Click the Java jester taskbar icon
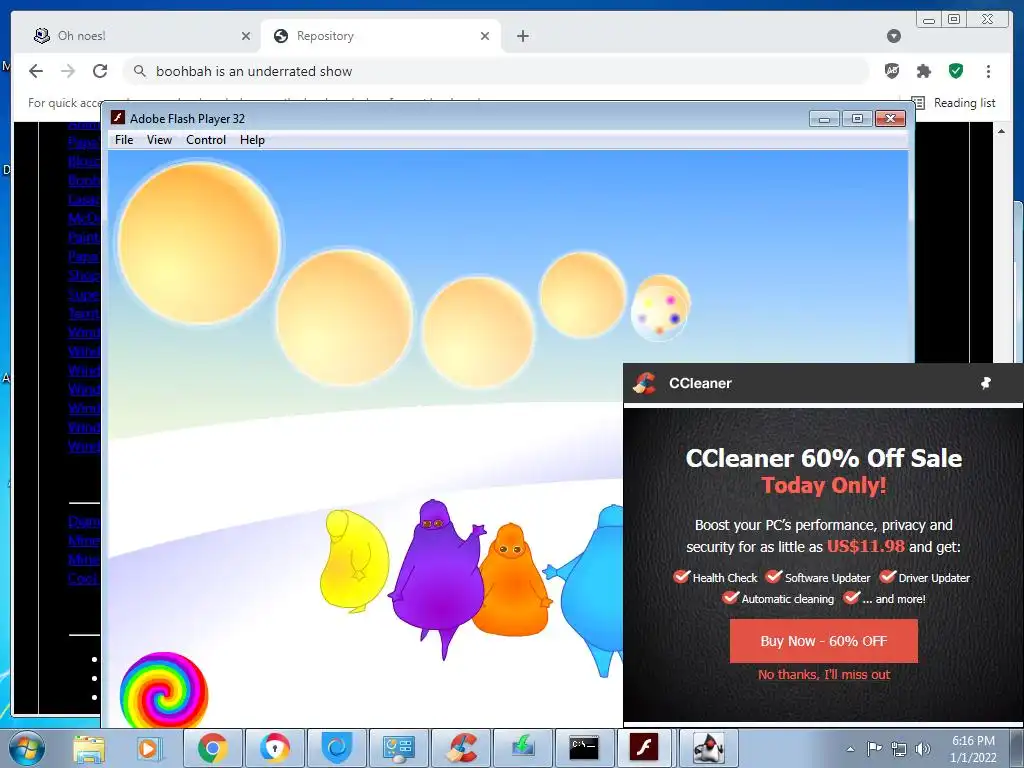The image size is (1024, 768). tap(708, 748)
